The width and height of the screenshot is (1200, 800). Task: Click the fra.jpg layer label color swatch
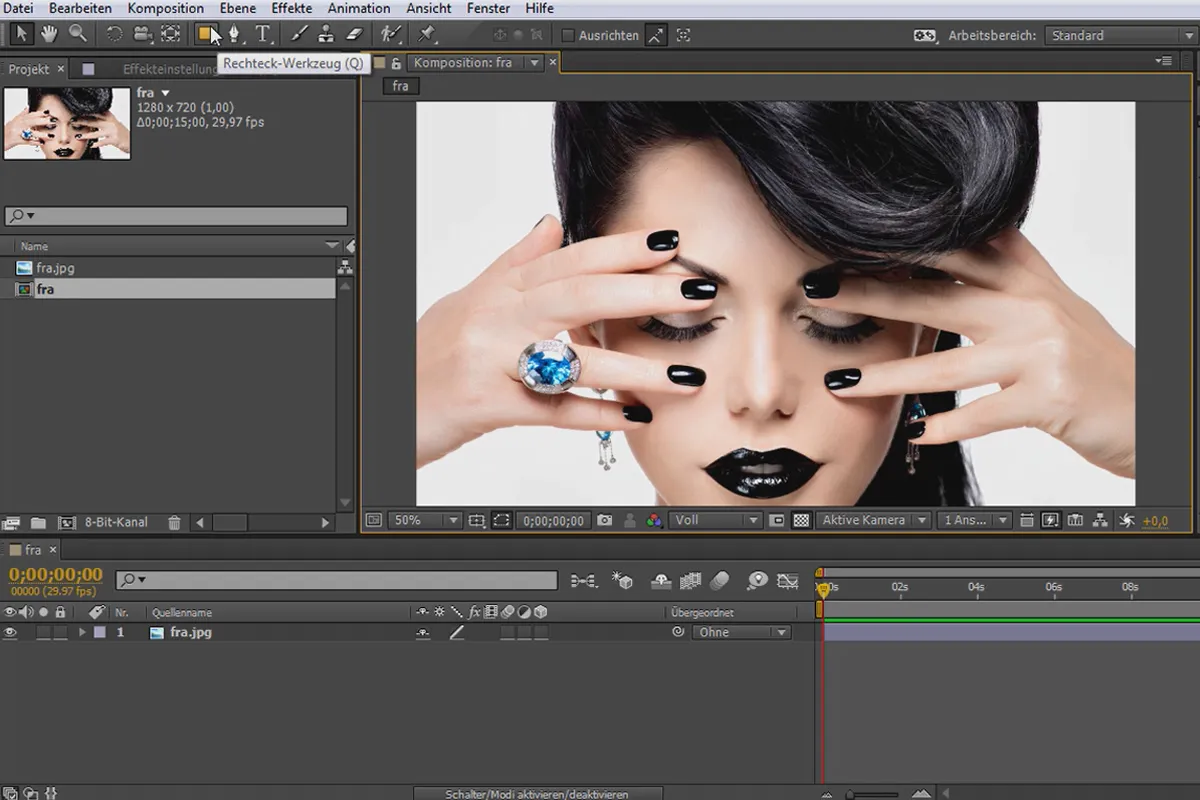tap(99, 632)
